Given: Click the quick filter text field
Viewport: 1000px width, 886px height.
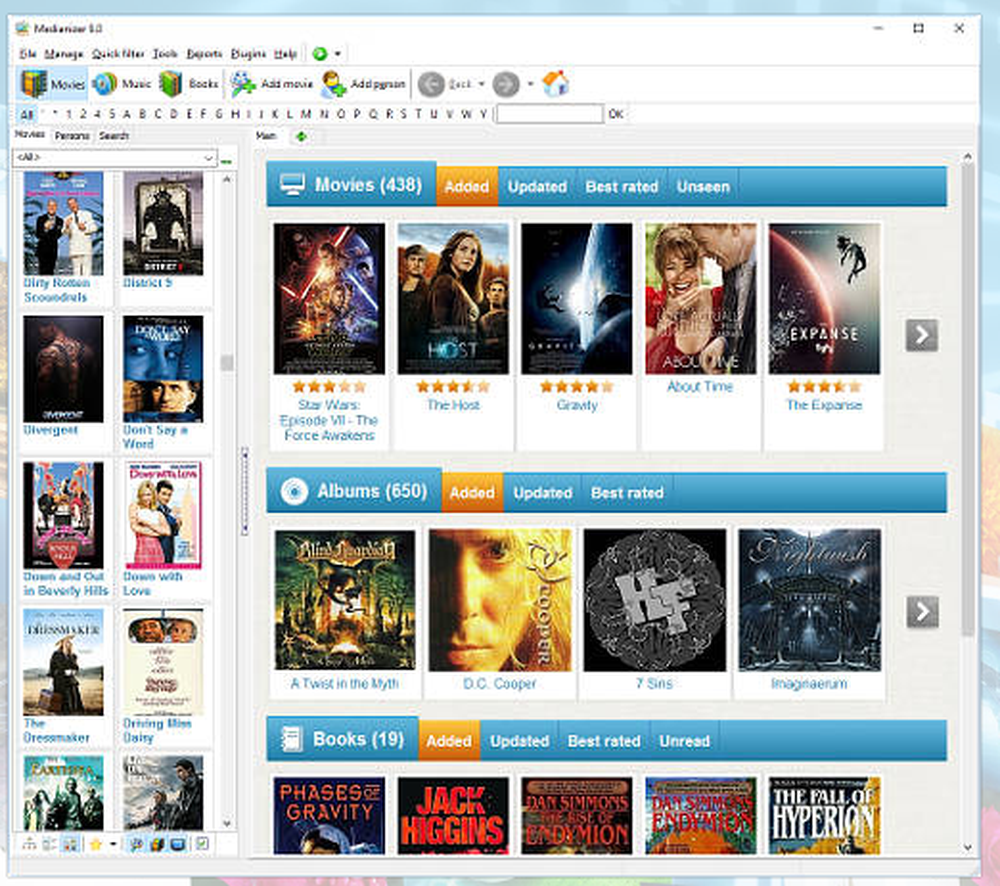Looking at the screenshot, I should [x=550, y=114].
